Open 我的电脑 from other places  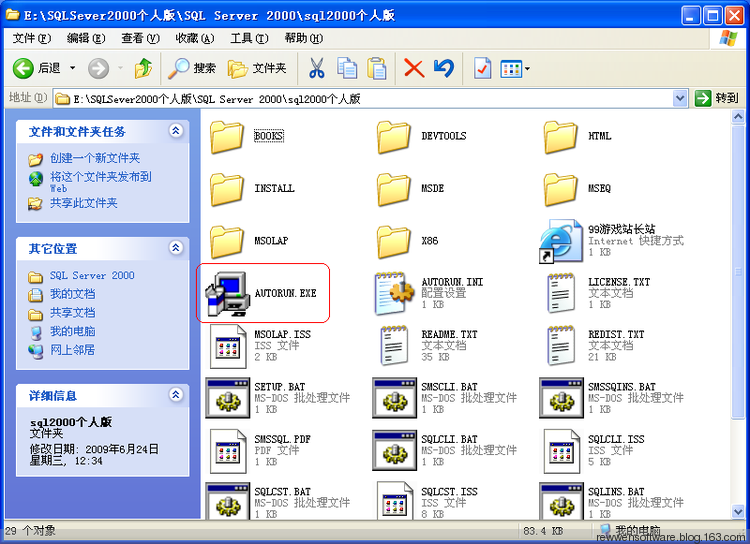(x=72, y=332)
